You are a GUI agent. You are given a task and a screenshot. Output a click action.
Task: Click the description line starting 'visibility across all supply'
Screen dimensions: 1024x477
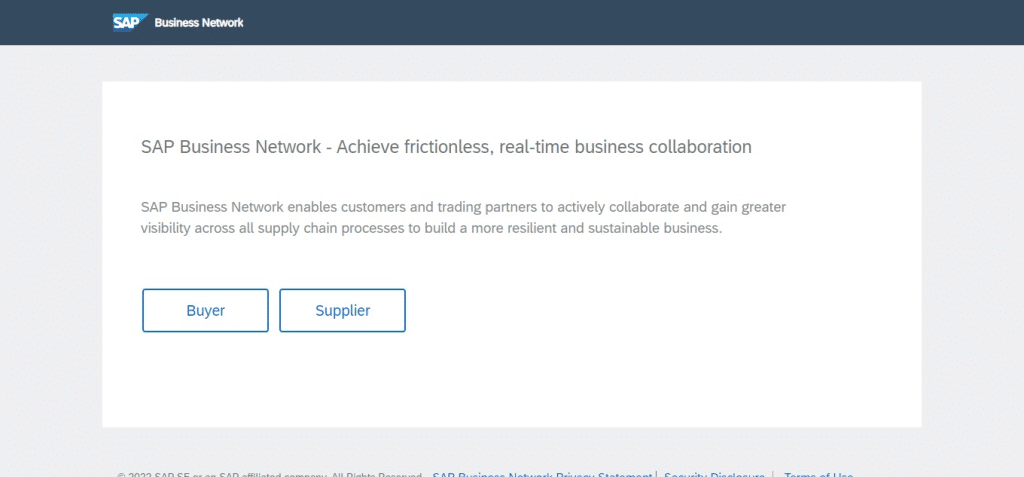pyautogui.click(x=432, y=229)
